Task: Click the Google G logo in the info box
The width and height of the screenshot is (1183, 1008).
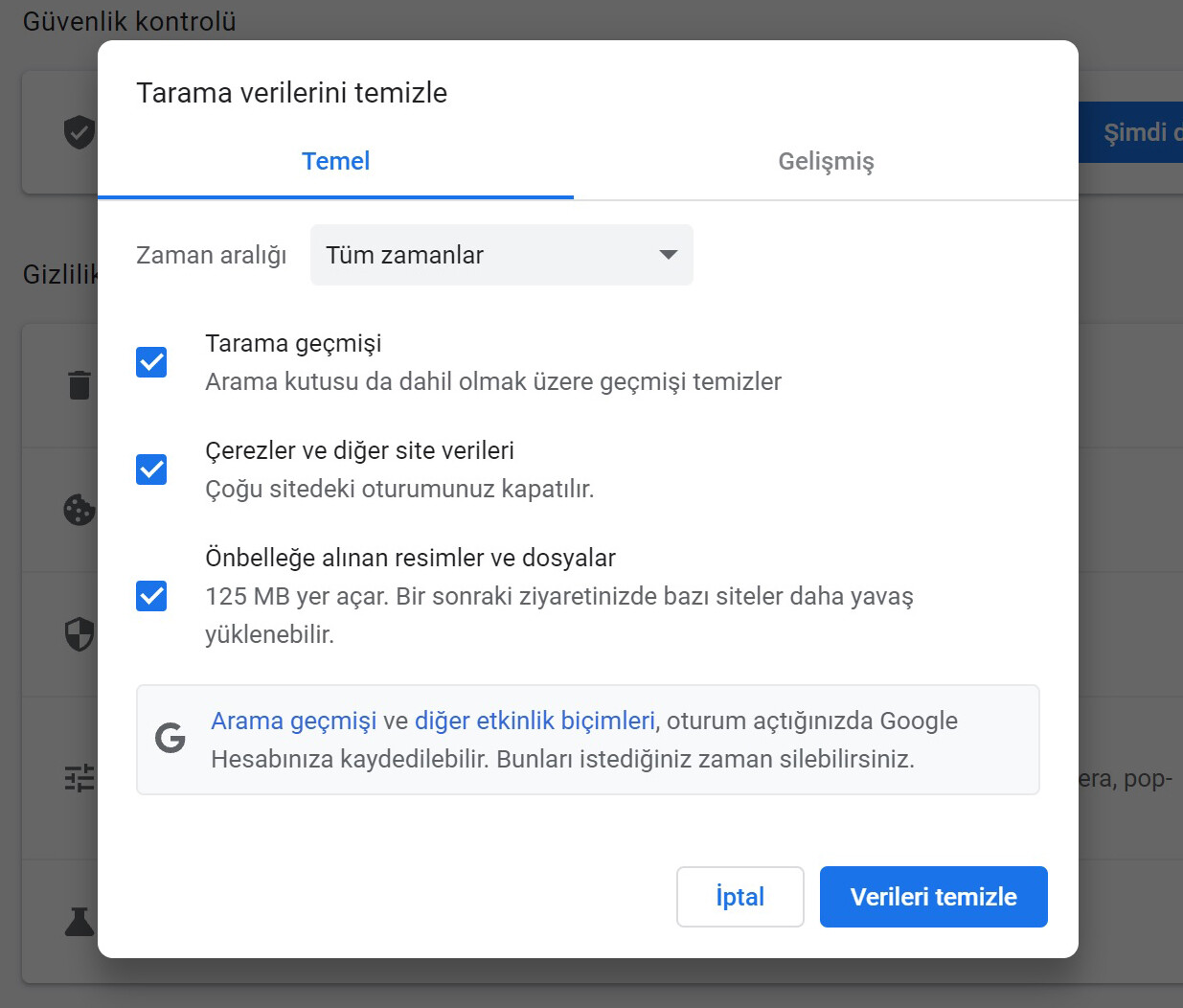Action: 170,739
